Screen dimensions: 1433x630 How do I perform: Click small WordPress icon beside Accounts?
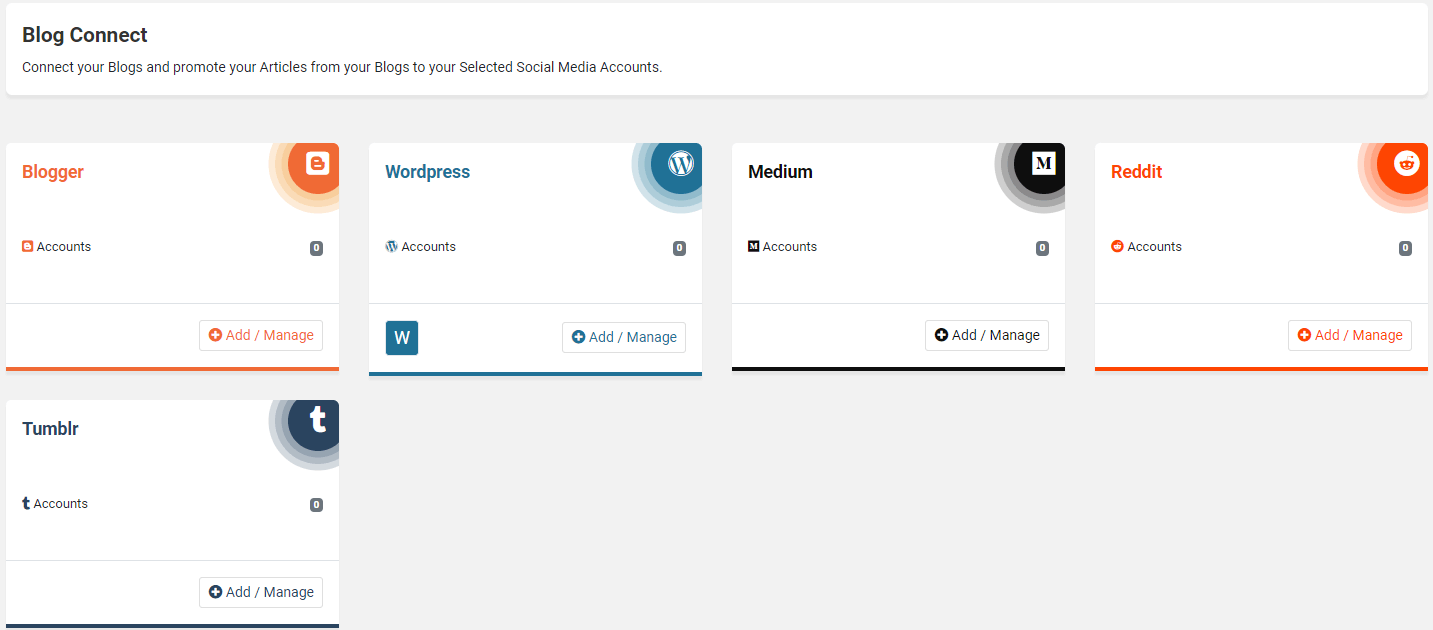click(x=392, y=246)
